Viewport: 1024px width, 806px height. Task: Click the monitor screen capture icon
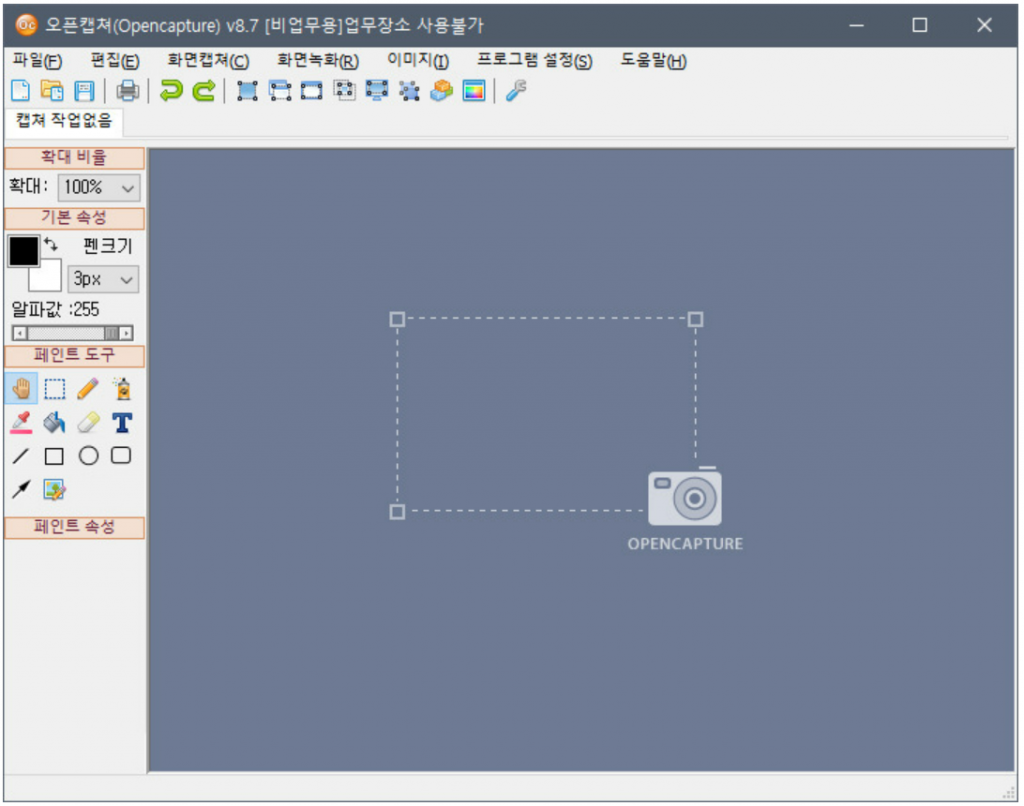[x=377, y=90]
